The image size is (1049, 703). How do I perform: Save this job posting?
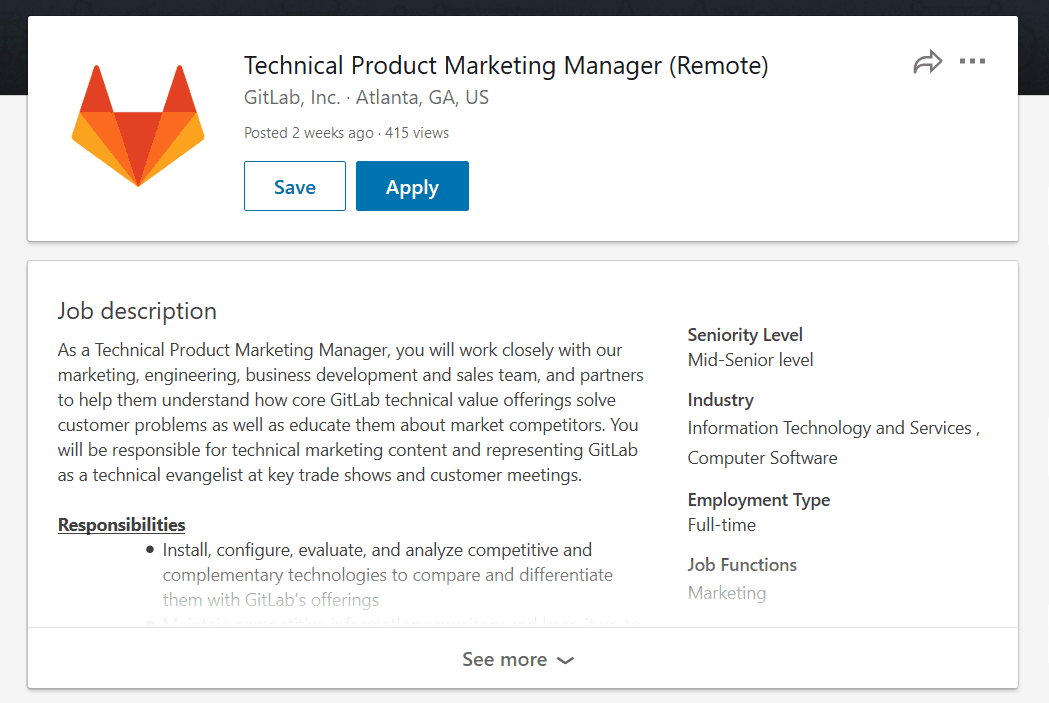point(294,186)
